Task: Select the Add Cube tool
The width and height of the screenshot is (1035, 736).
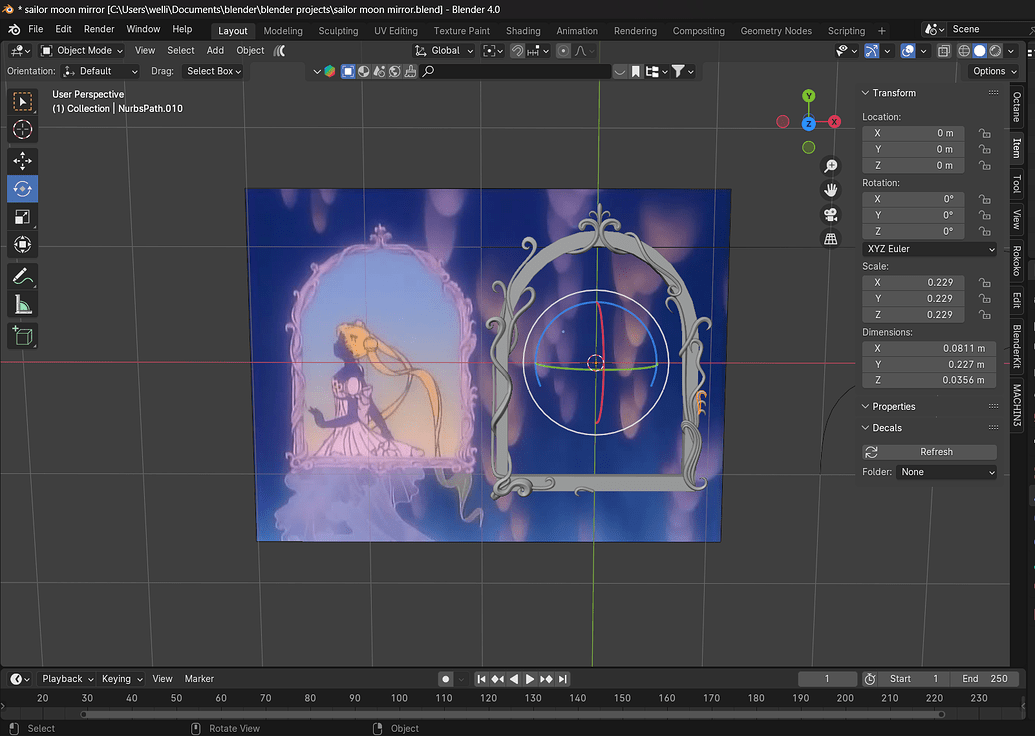Action: [22, 335]
